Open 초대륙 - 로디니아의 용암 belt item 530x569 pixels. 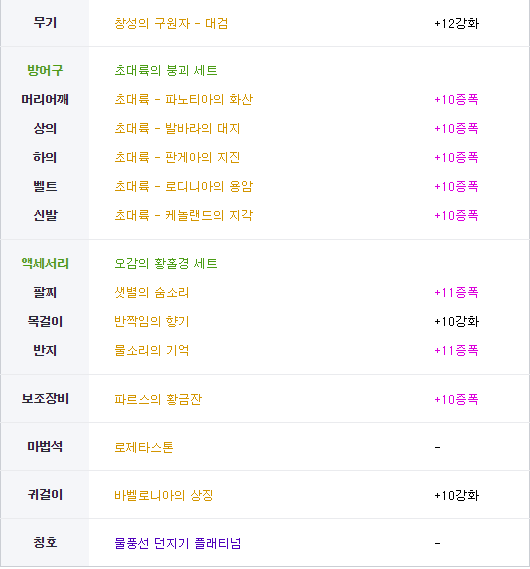click(x=184, y=187)
